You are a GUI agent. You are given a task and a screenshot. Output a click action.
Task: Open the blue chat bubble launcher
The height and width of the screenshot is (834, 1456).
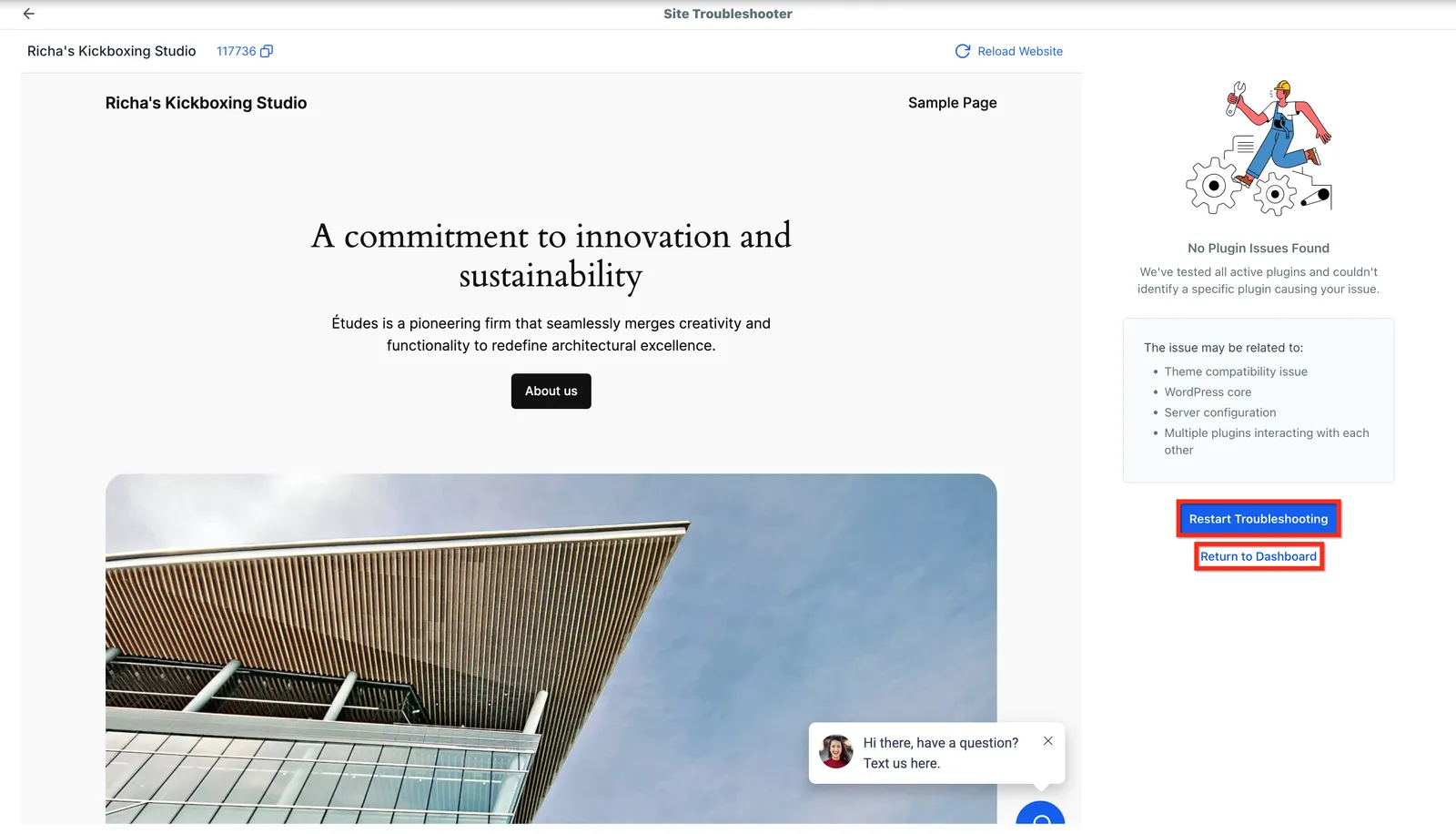click(x=1040, y=815)
